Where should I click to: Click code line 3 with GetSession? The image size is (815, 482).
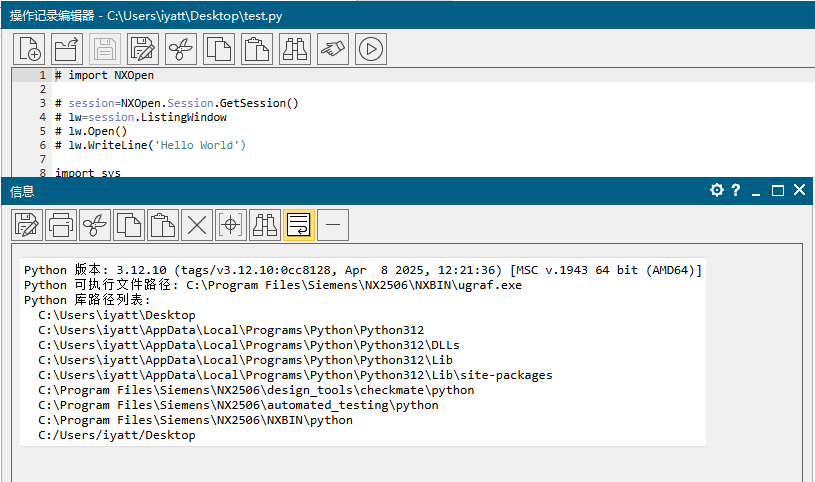click(x=178, y=103)
